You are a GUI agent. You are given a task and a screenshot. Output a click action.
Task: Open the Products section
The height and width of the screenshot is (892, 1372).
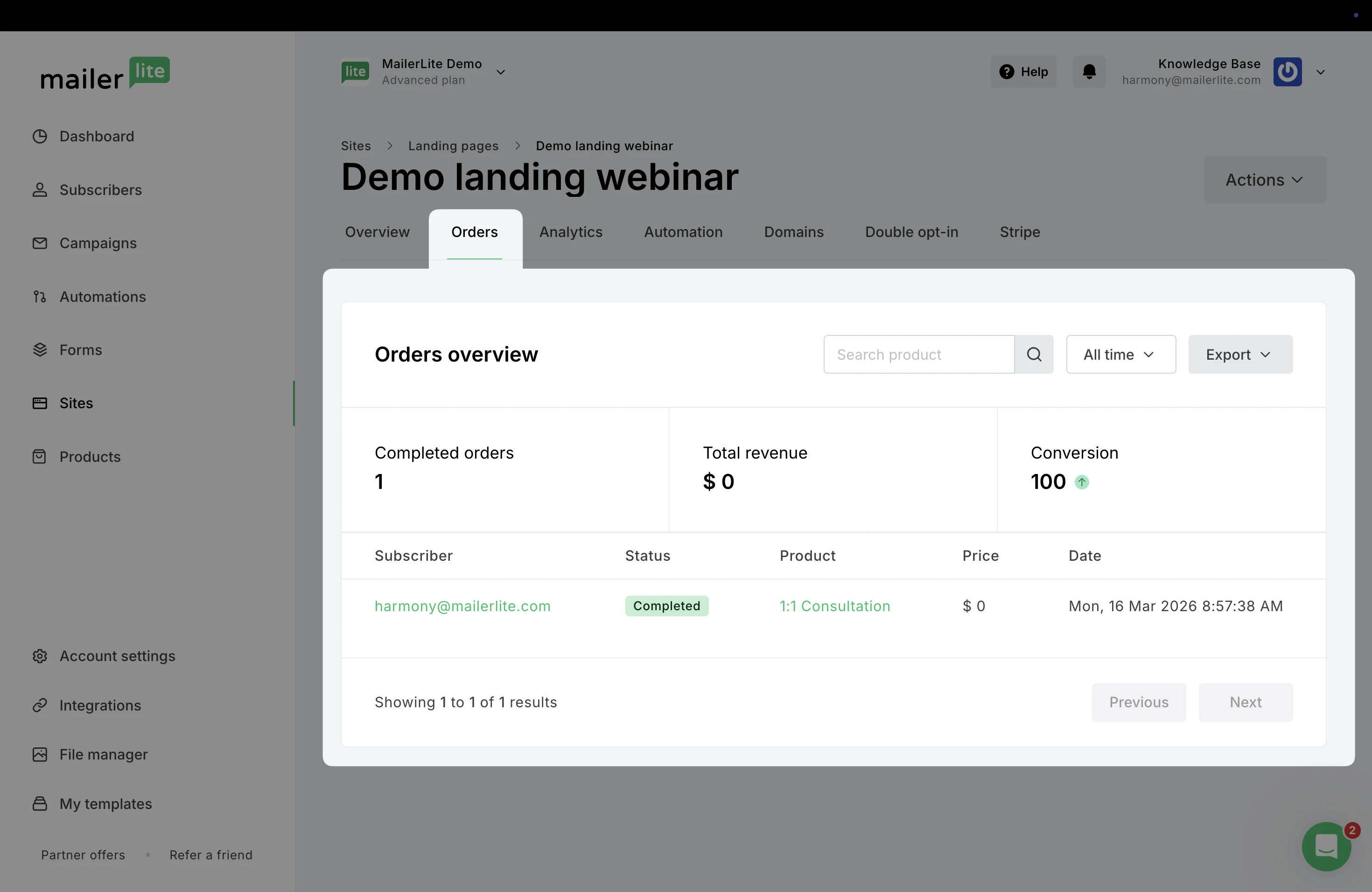[x=89, y=457]
